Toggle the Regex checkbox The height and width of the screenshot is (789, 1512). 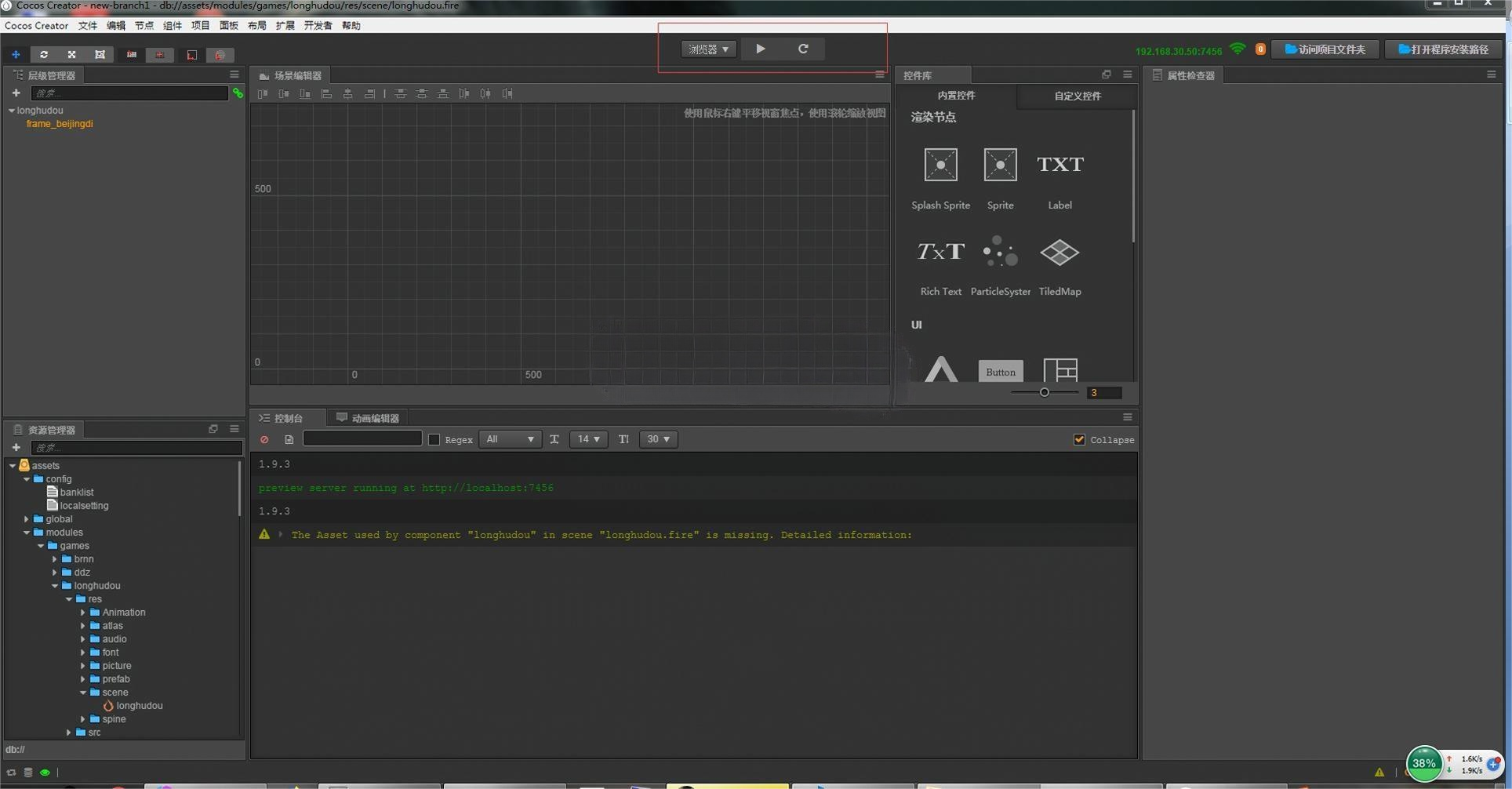click(x=434, y=440)
